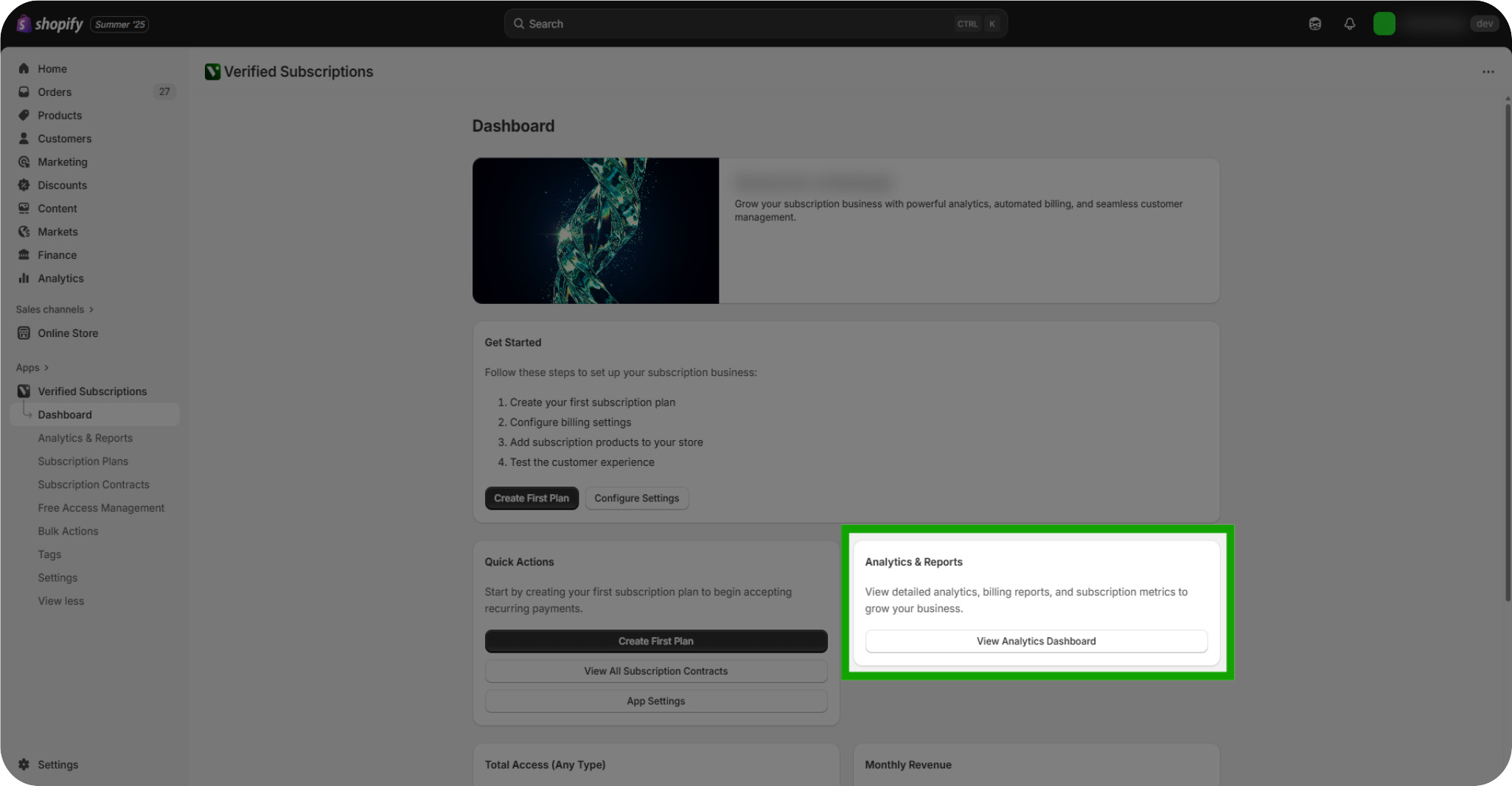Click Configure Settings button

point(636,498)
